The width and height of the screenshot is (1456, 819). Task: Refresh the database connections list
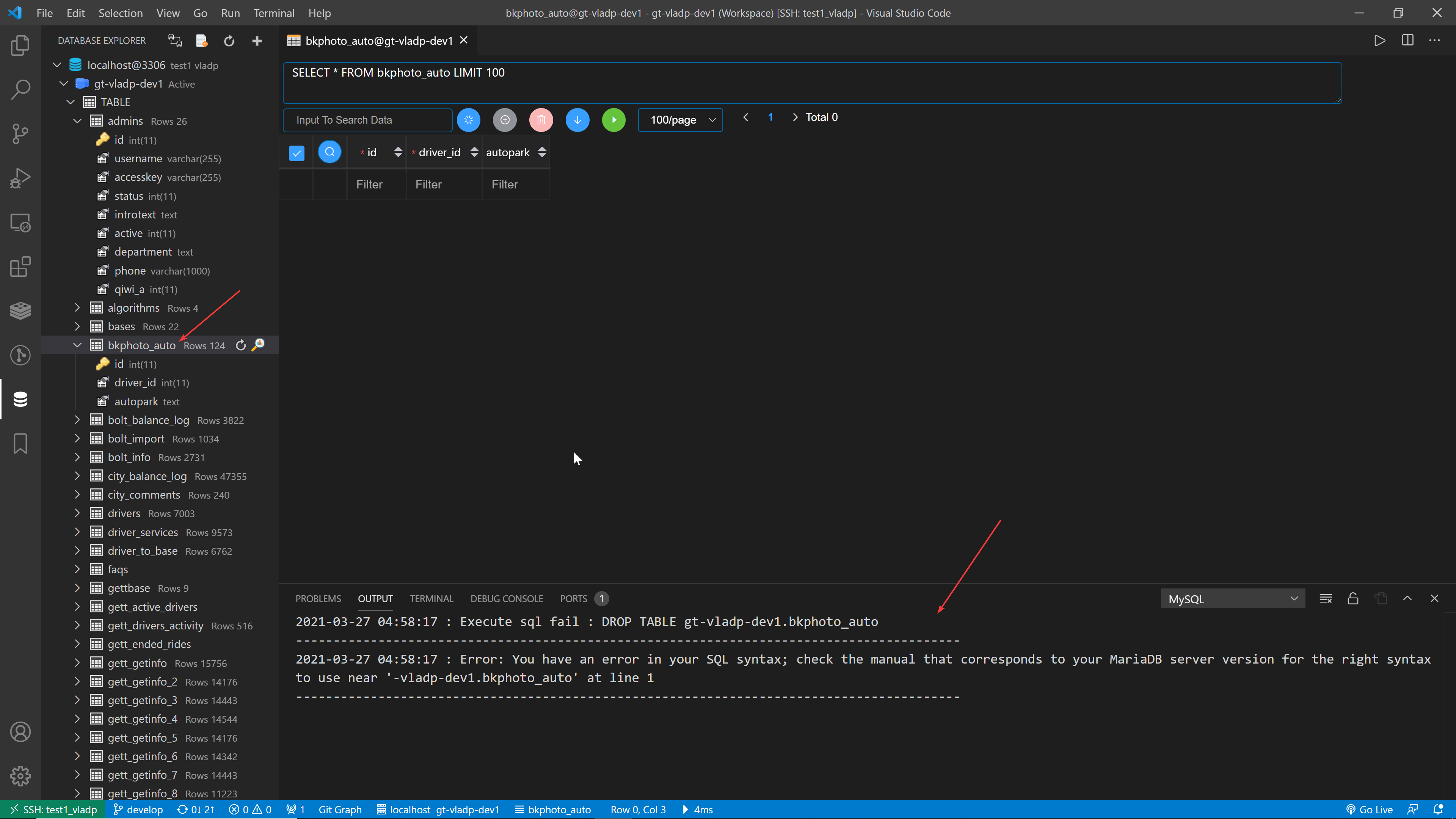tap(229, 41)
